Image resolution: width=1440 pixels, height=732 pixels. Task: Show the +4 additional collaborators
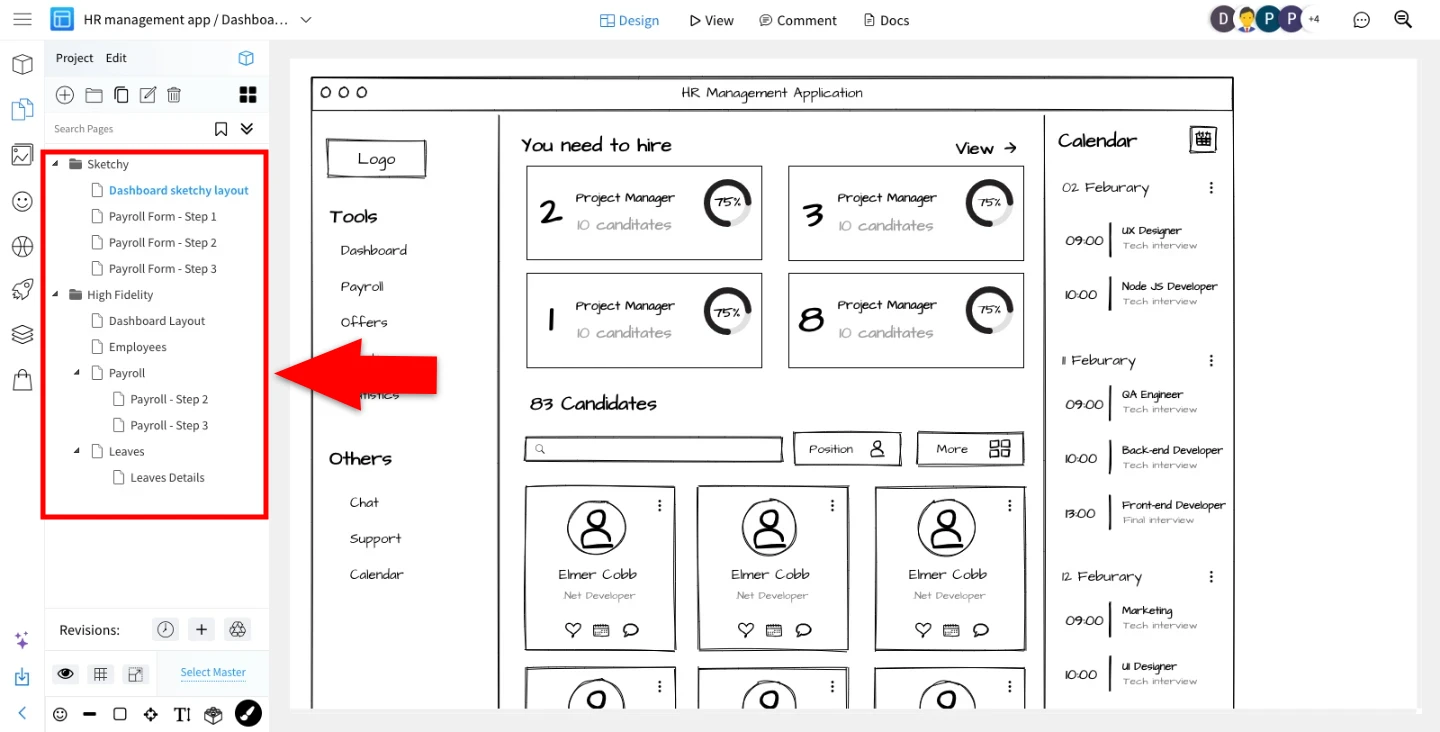(x=1314, y=19)
